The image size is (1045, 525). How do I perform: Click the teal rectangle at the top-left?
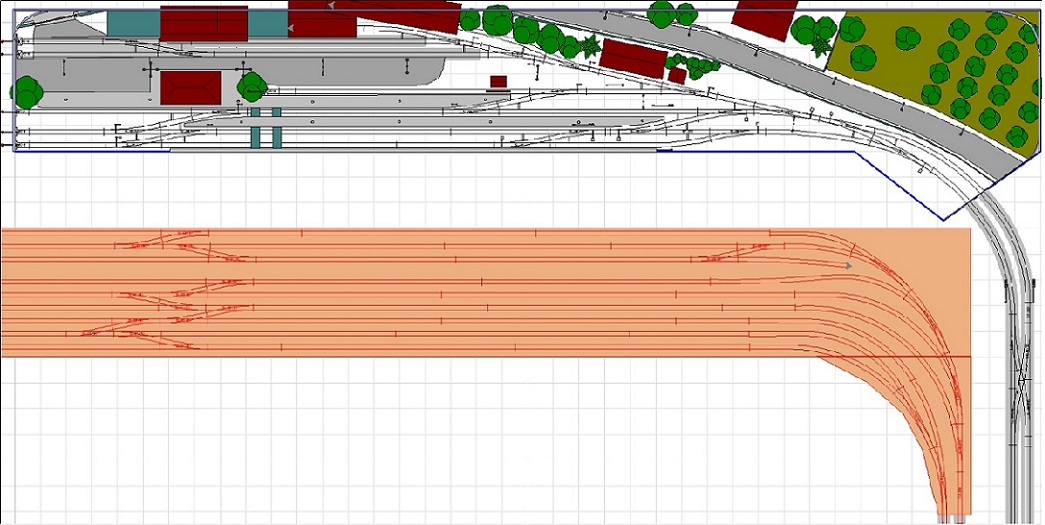point(132,24)
